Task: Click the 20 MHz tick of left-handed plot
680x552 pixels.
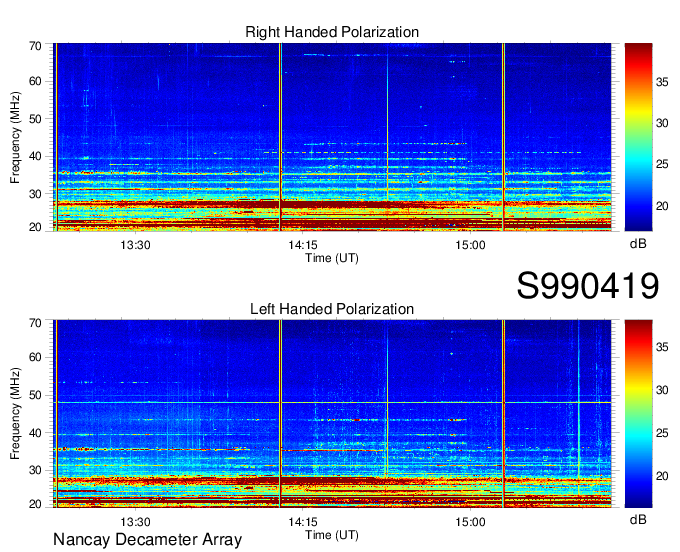Action: [35, 504]
